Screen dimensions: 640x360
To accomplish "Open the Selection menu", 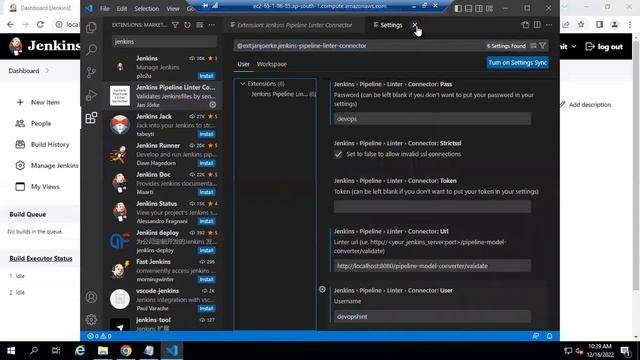I will (x=146, y=9).
